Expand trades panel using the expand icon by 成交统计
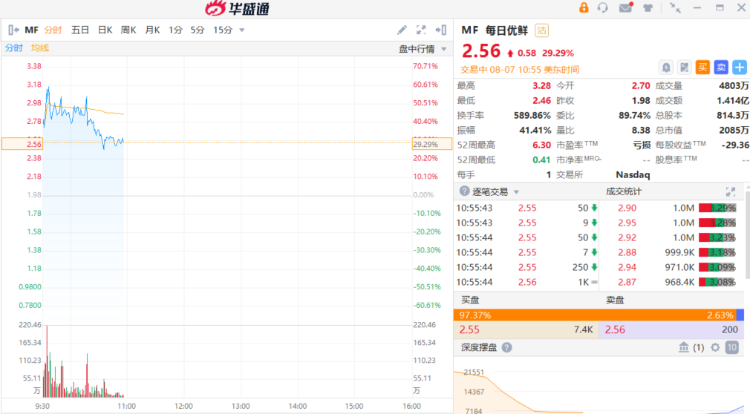This screenshot has width=750, height=414. [x=730, y=192]
